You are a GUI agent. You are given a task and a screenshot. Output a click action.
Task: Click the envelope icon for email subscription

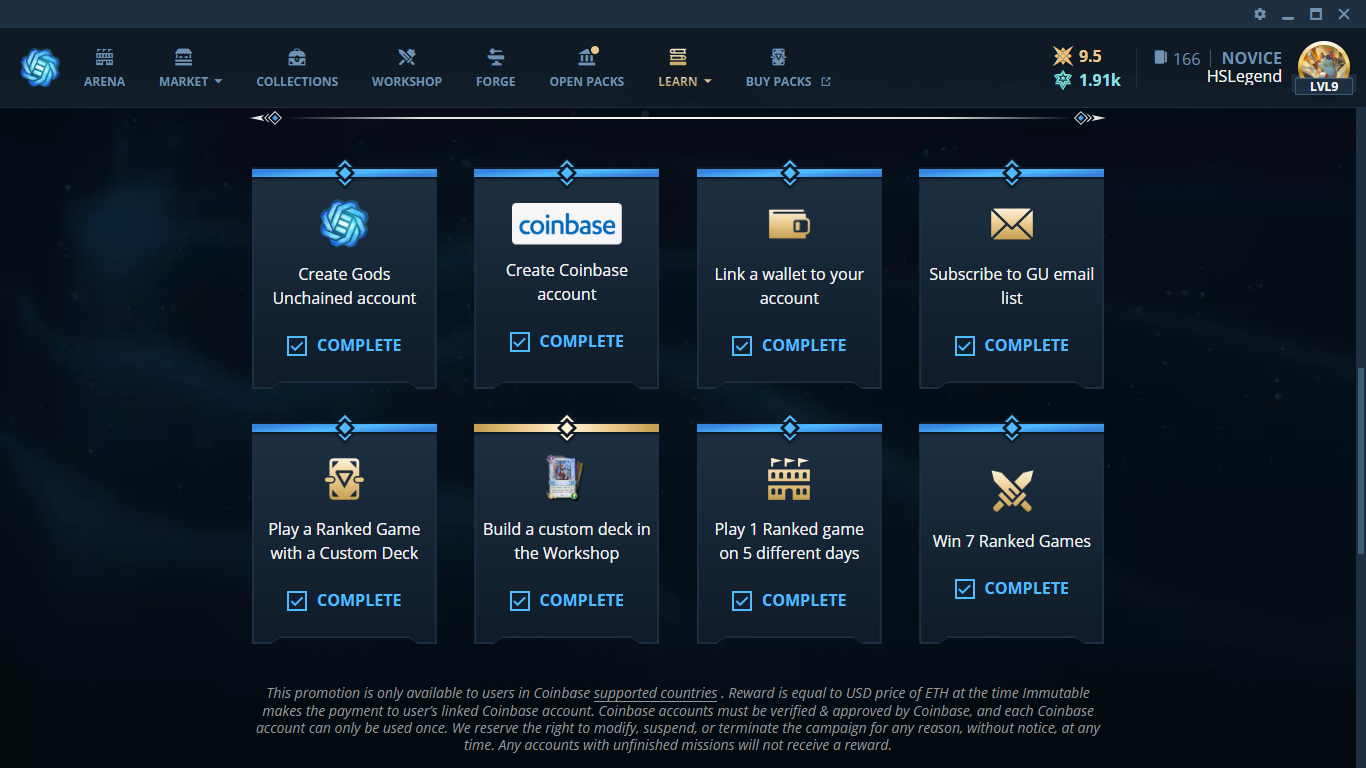tap(1011, 224)
